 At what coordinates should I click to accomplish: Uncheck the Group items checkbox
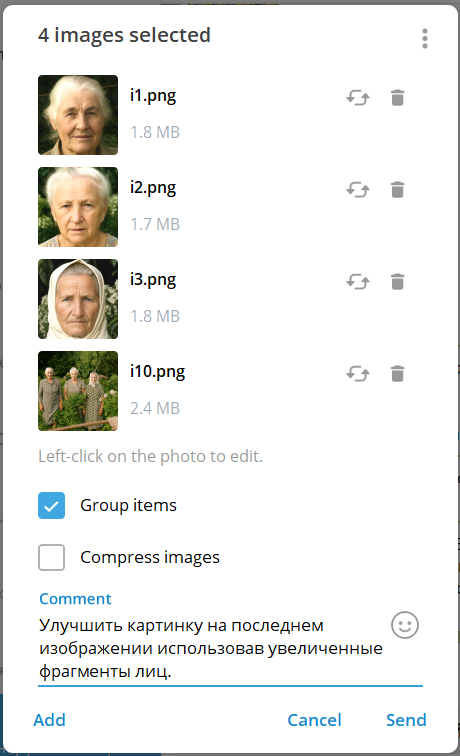coord(52,505)
